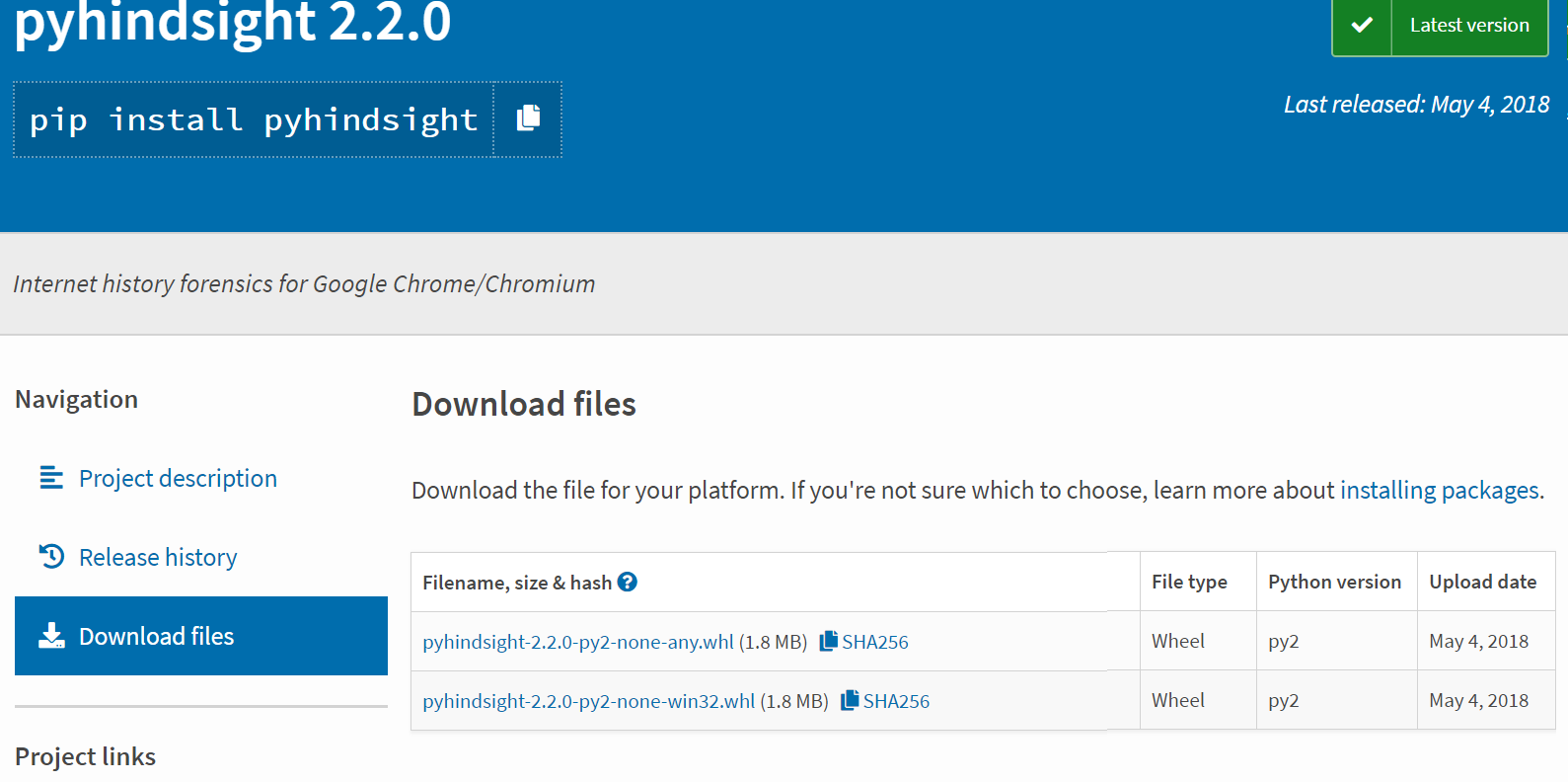Click the pip install pyhindsight command text
Image resolution: width=1568 pixels, height=782 pixels.
click(x=254, y=119)
